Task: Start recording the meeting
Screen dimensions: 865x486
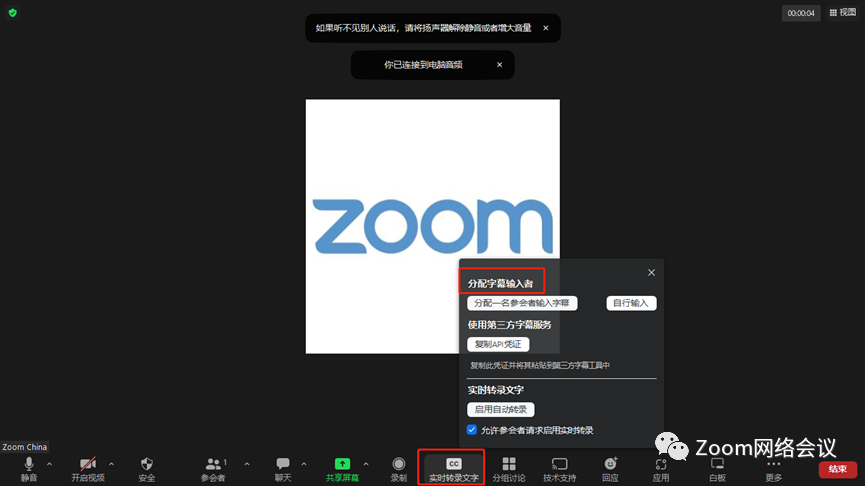Action: [x=398, y=469]
